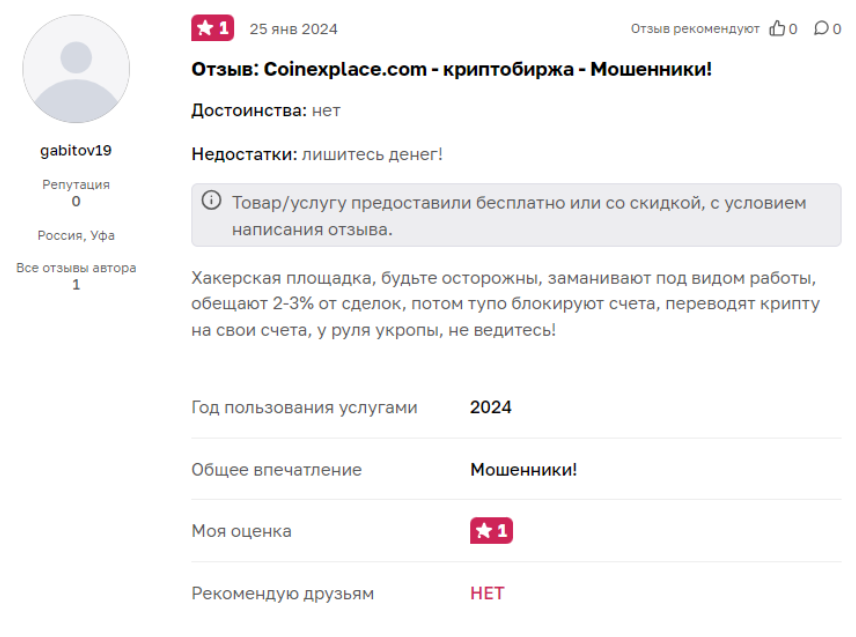Open comments via speech bubble icon

(823, 29)
